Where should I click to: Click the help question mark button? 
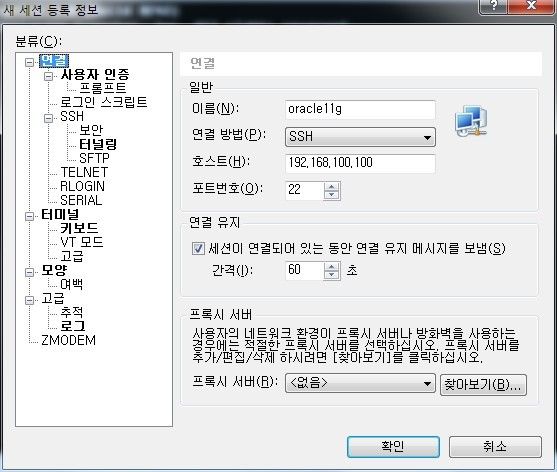(494, 6)
